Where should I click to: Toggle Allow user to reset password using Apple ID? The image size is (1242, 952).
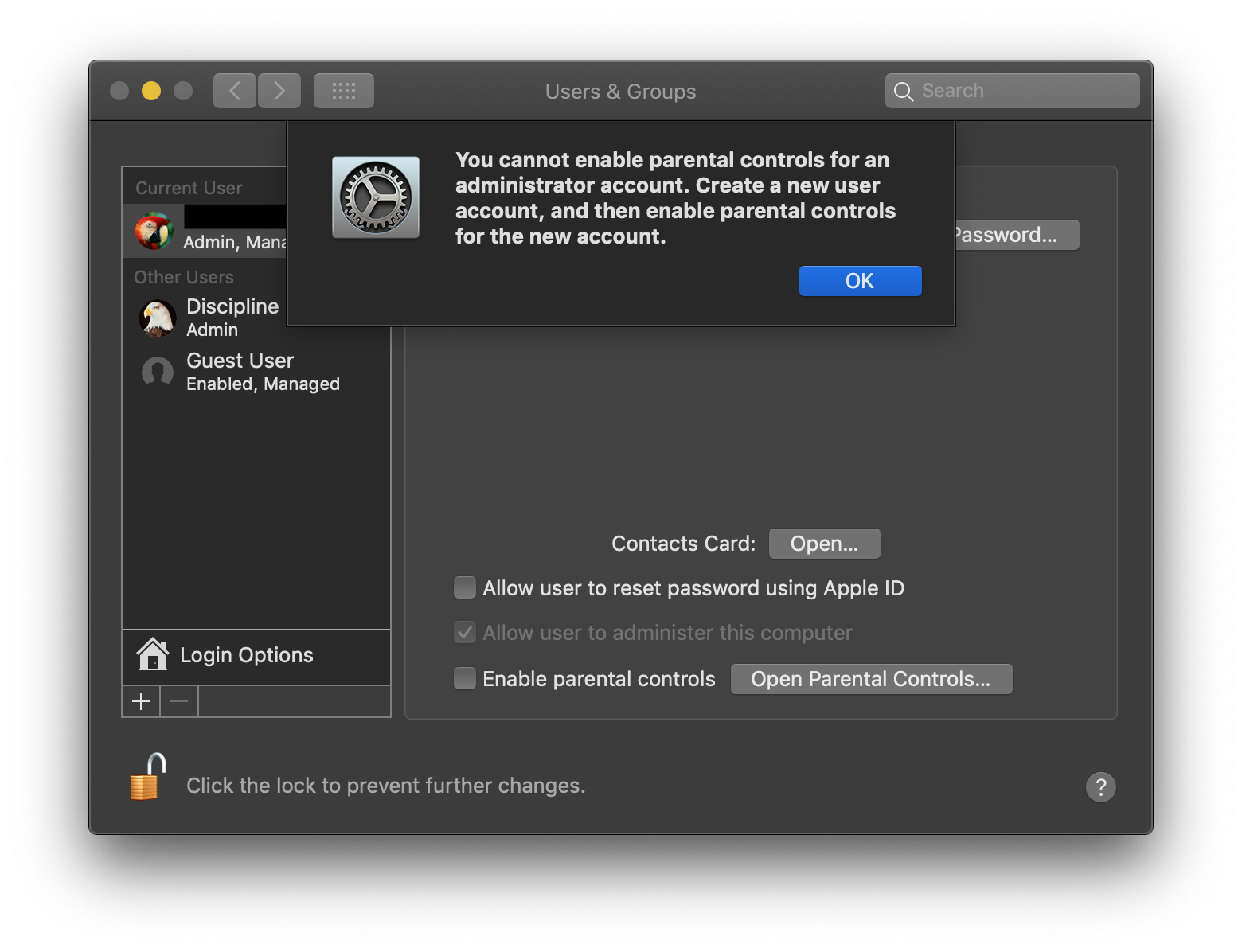(x=465, y=587)
